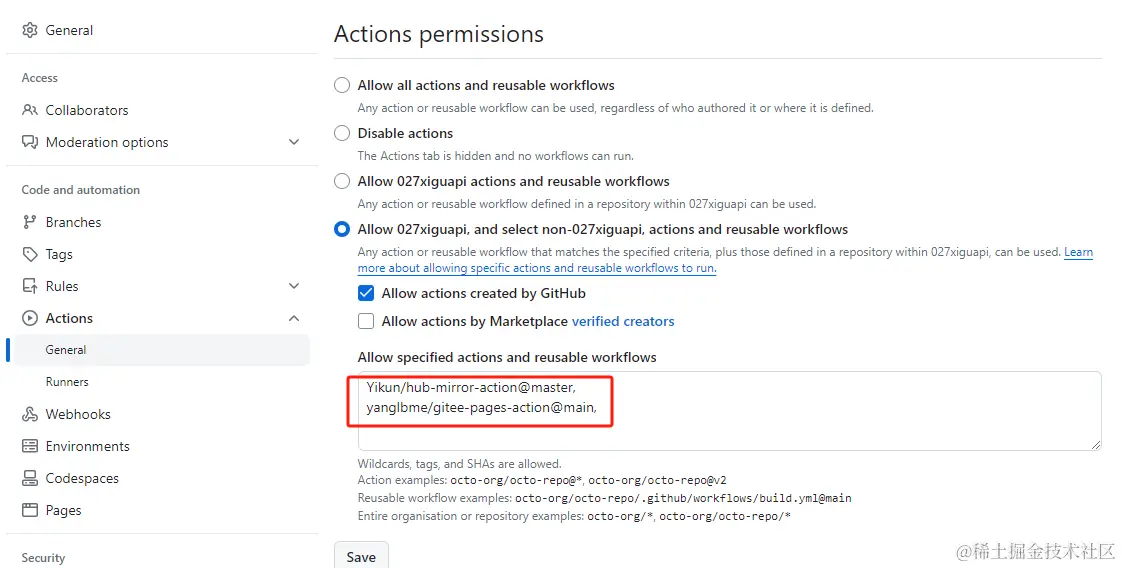Enable Allow actions by Marketplace verified creators
Image resolution: width=1122 pixels, height=568 pixels.
pos(366,321)
